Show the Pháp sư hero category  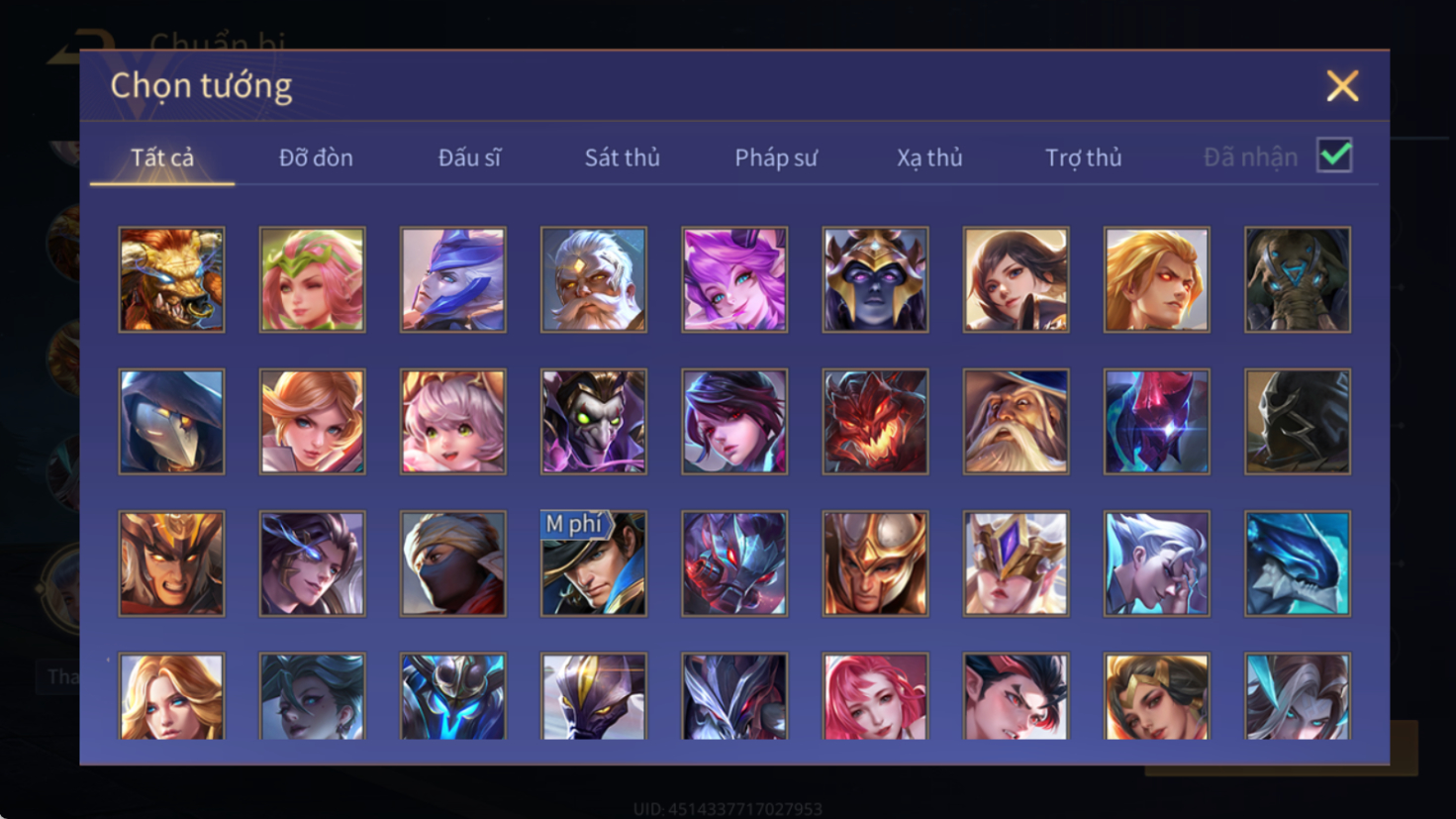[776, 157]
